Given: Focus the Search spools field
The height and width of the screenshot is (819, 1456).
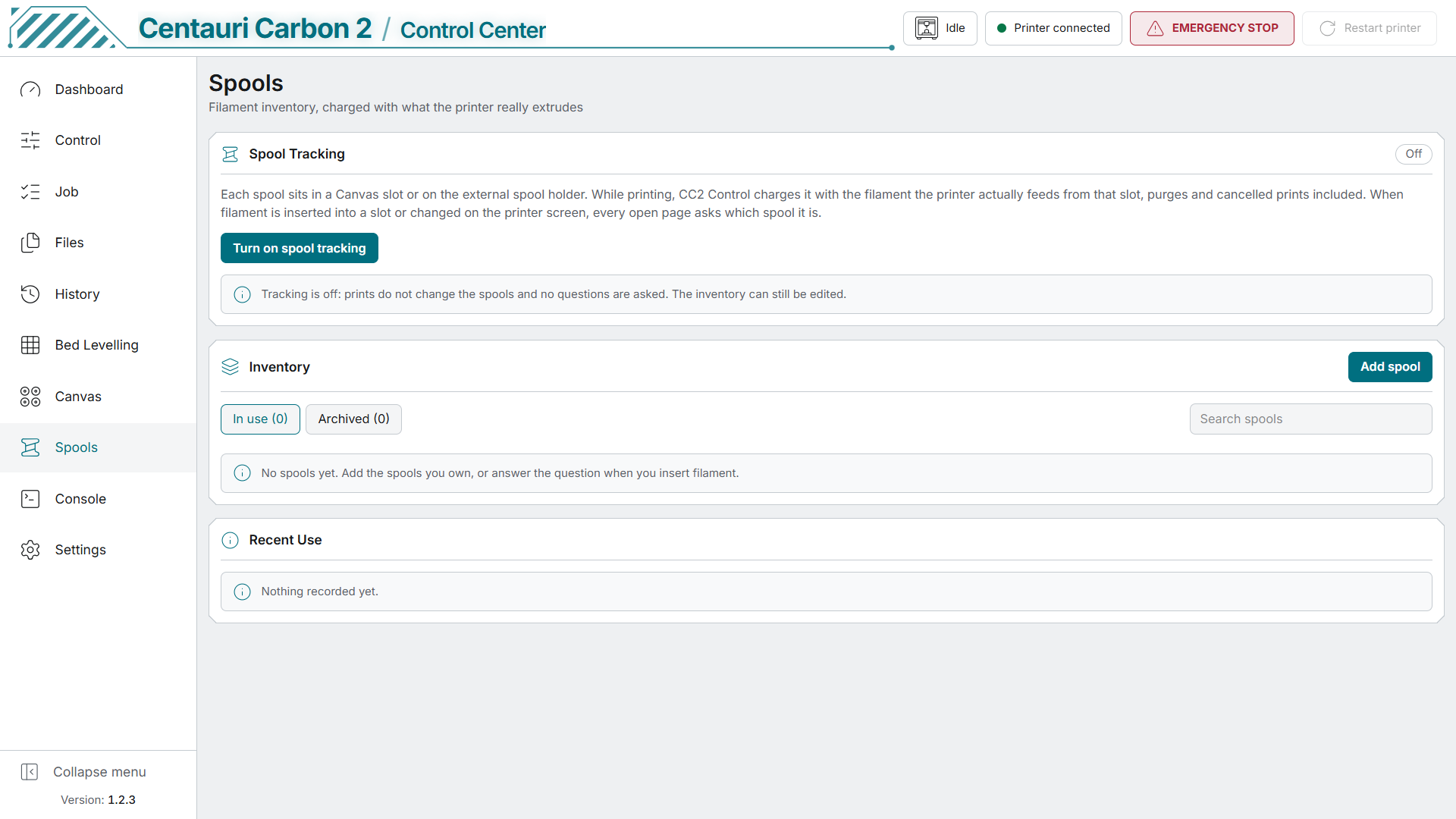Looking at the screenshot, I should click(1310, 419).
